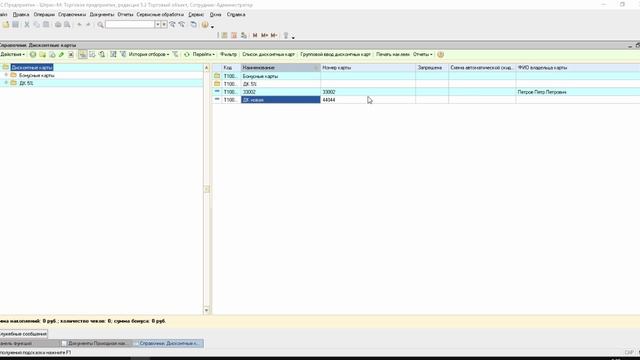
Task: Expand the Бонусные карты tree node
Action: click(6, 75)
